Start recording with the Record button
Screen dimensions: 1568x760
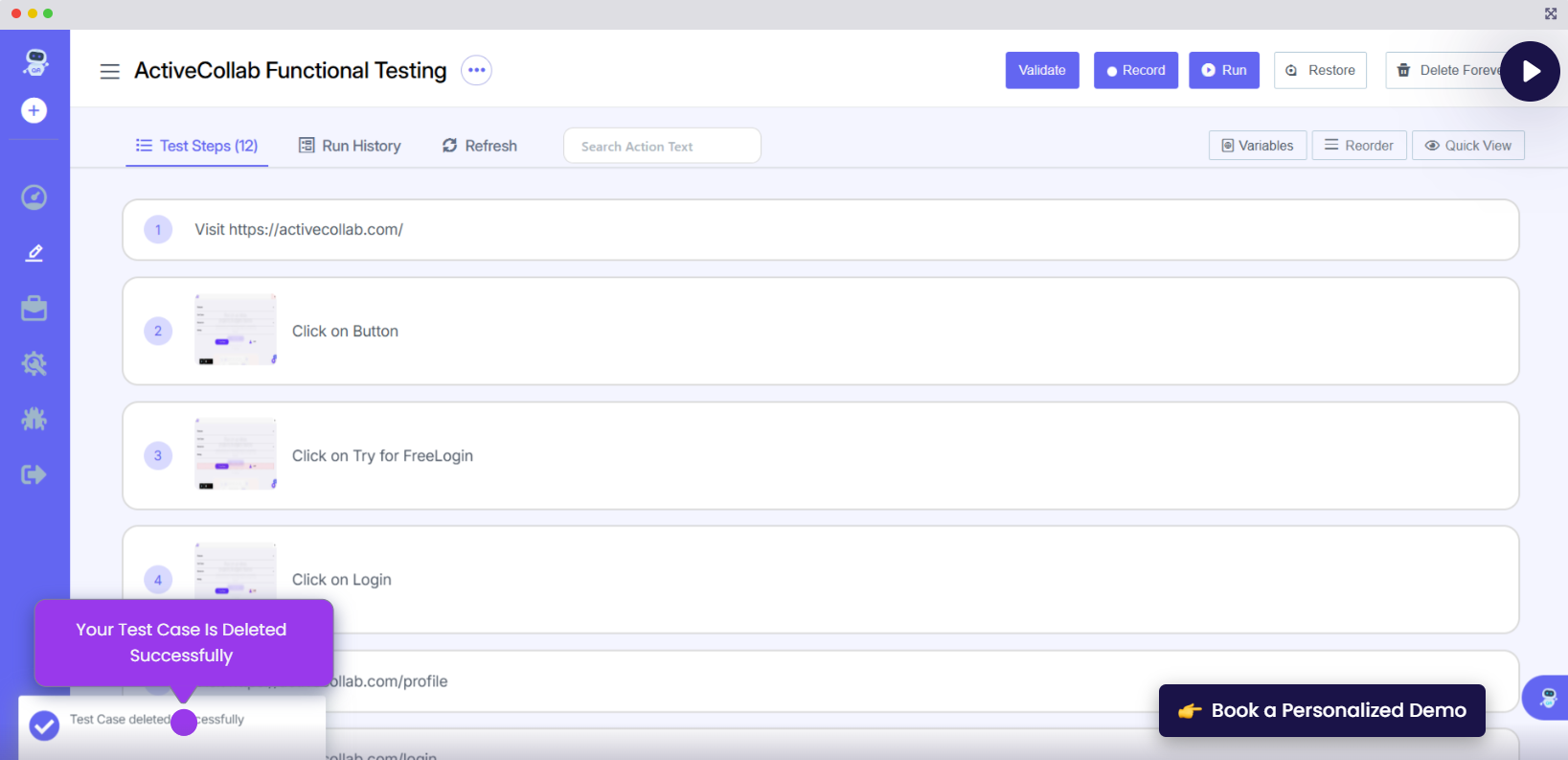pyautogui.click(x=1135, y=70)
